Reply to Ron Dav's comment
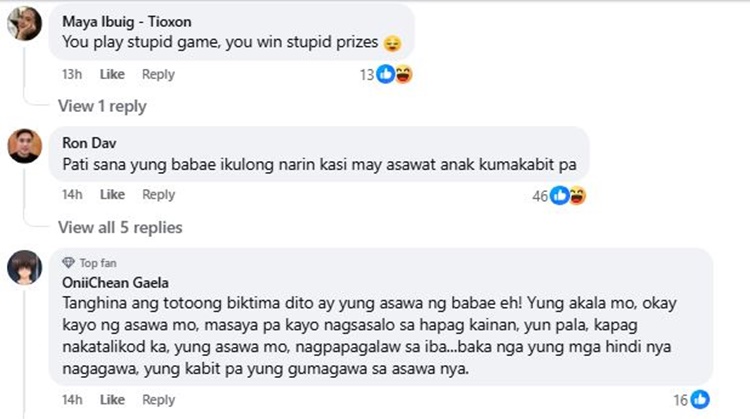Screen dimensions: 750x419 click(x=158, y=195)
